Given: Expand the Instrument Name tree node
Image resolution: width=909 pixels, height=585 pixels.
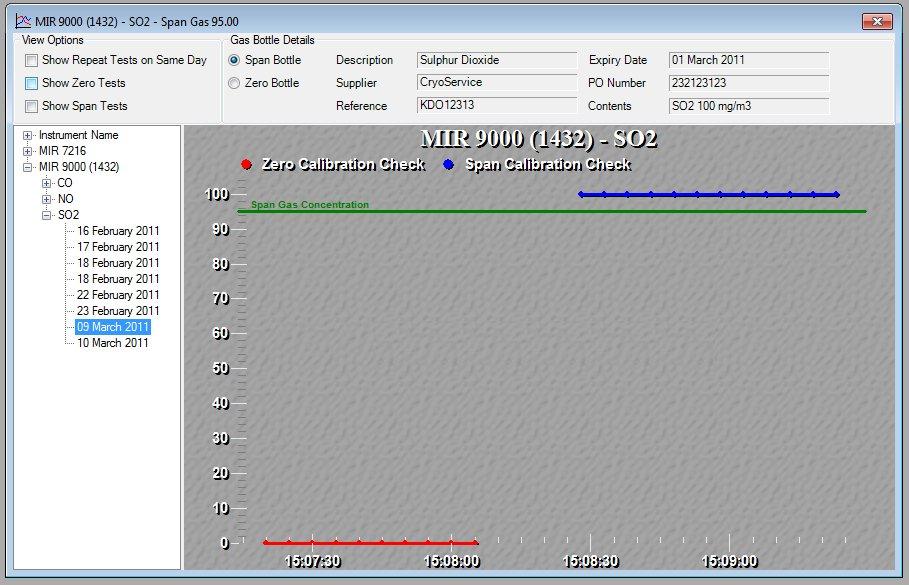Looking at the screenshot, I should (27, 135).
